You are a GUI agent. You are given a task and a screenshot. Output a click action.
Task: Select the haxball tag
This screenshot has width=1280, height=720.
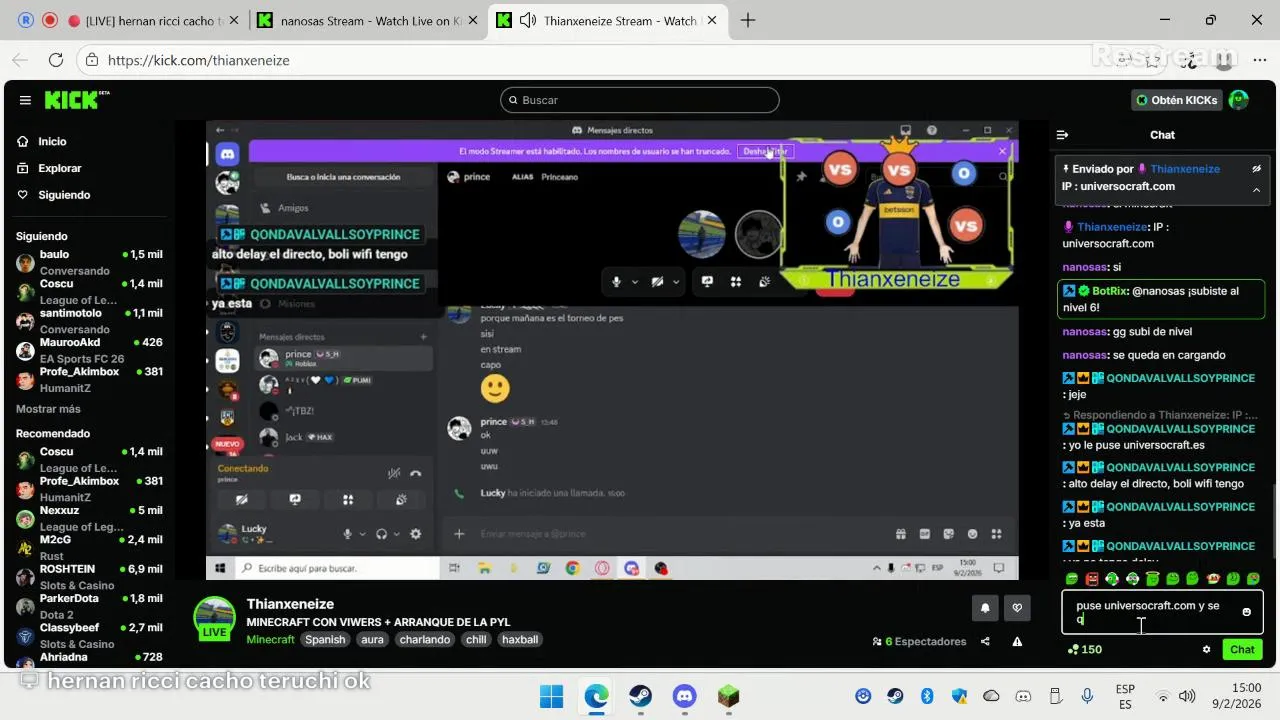520,639
